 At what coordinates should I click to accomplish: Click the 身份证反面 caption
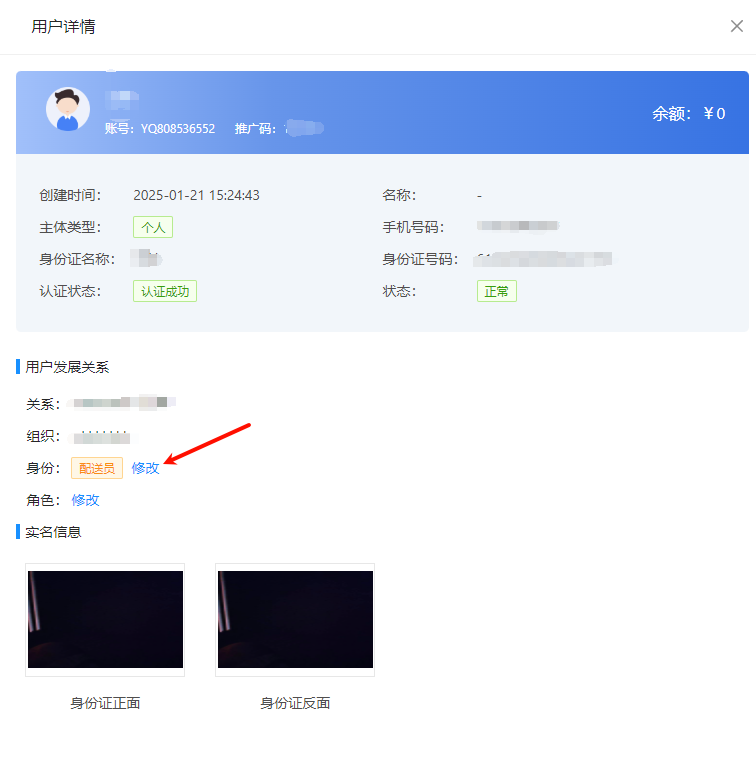coord(295,703)
